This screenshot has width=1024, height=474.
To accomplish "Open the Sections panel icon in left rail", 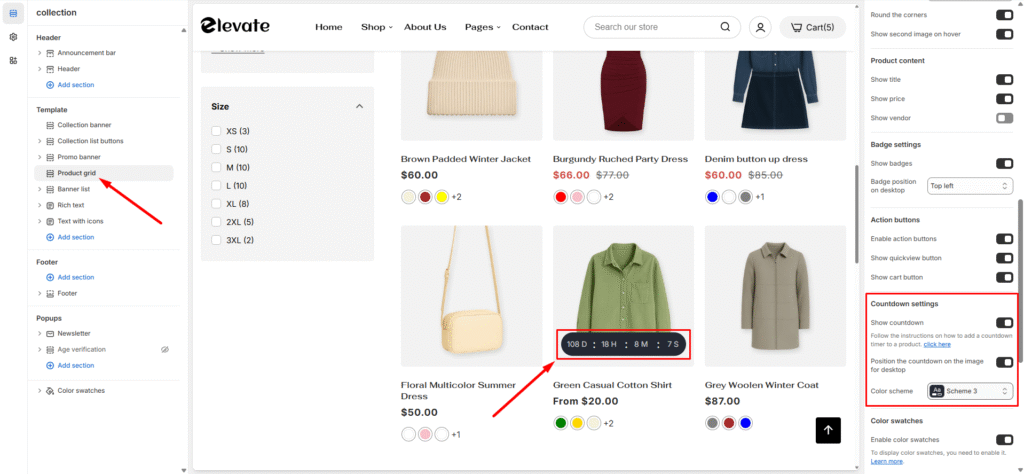I will point(13,13).
